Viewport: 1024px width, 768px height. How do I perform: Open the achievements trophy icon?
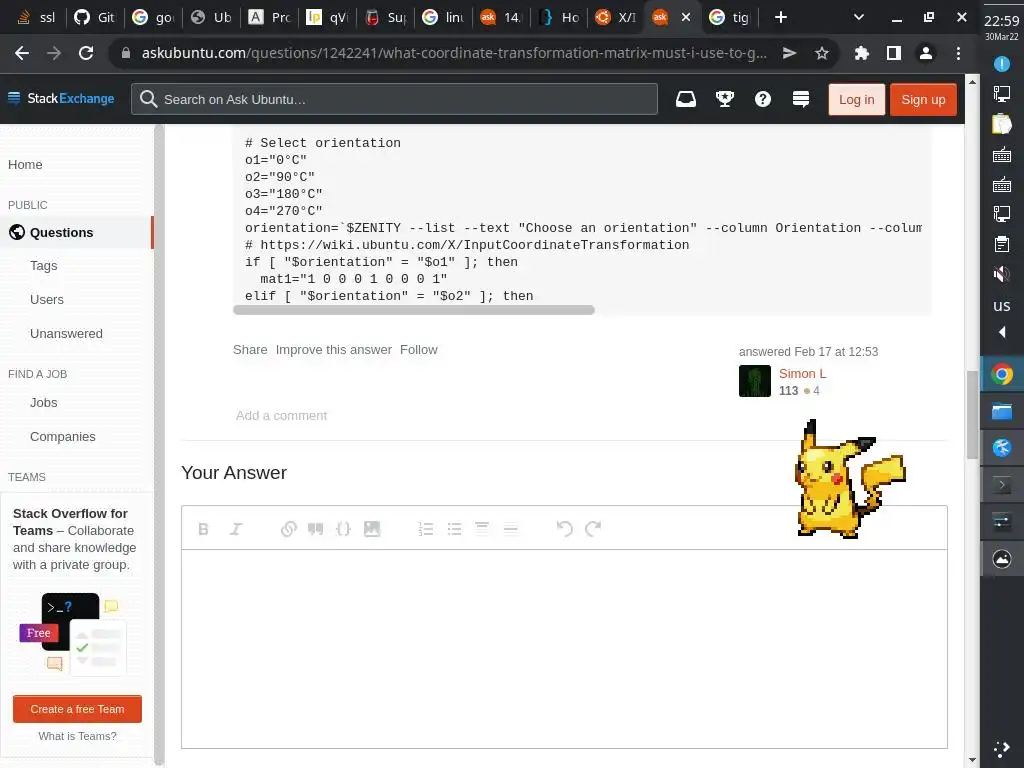pos(725,99)
